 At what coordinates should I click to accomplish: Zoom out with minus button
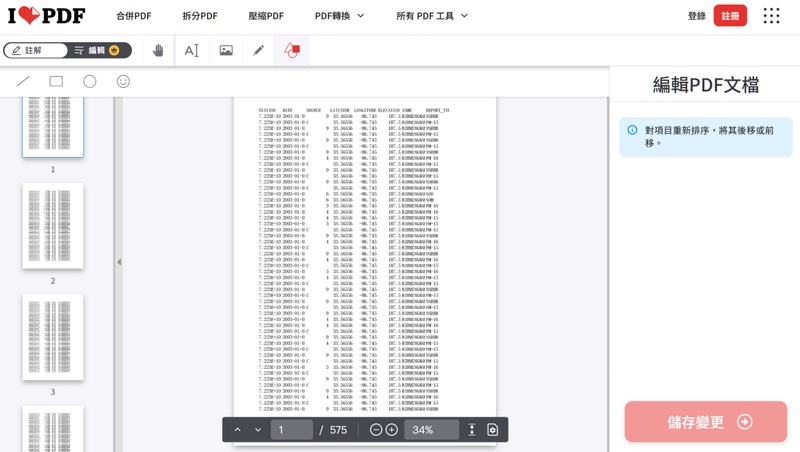click(376, 430)
